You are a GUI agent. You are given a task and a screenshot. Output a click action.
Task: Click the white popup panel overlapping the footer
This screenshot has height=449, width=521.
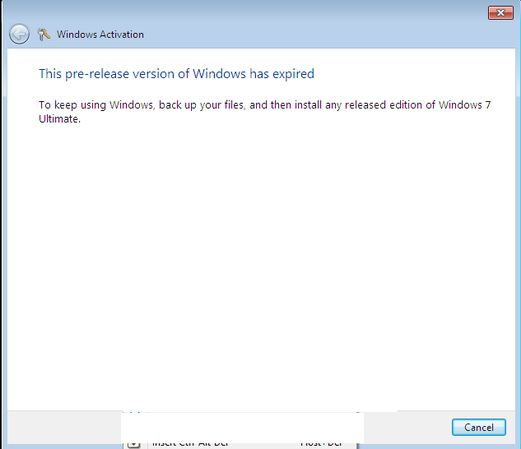[x=242, y=426]
